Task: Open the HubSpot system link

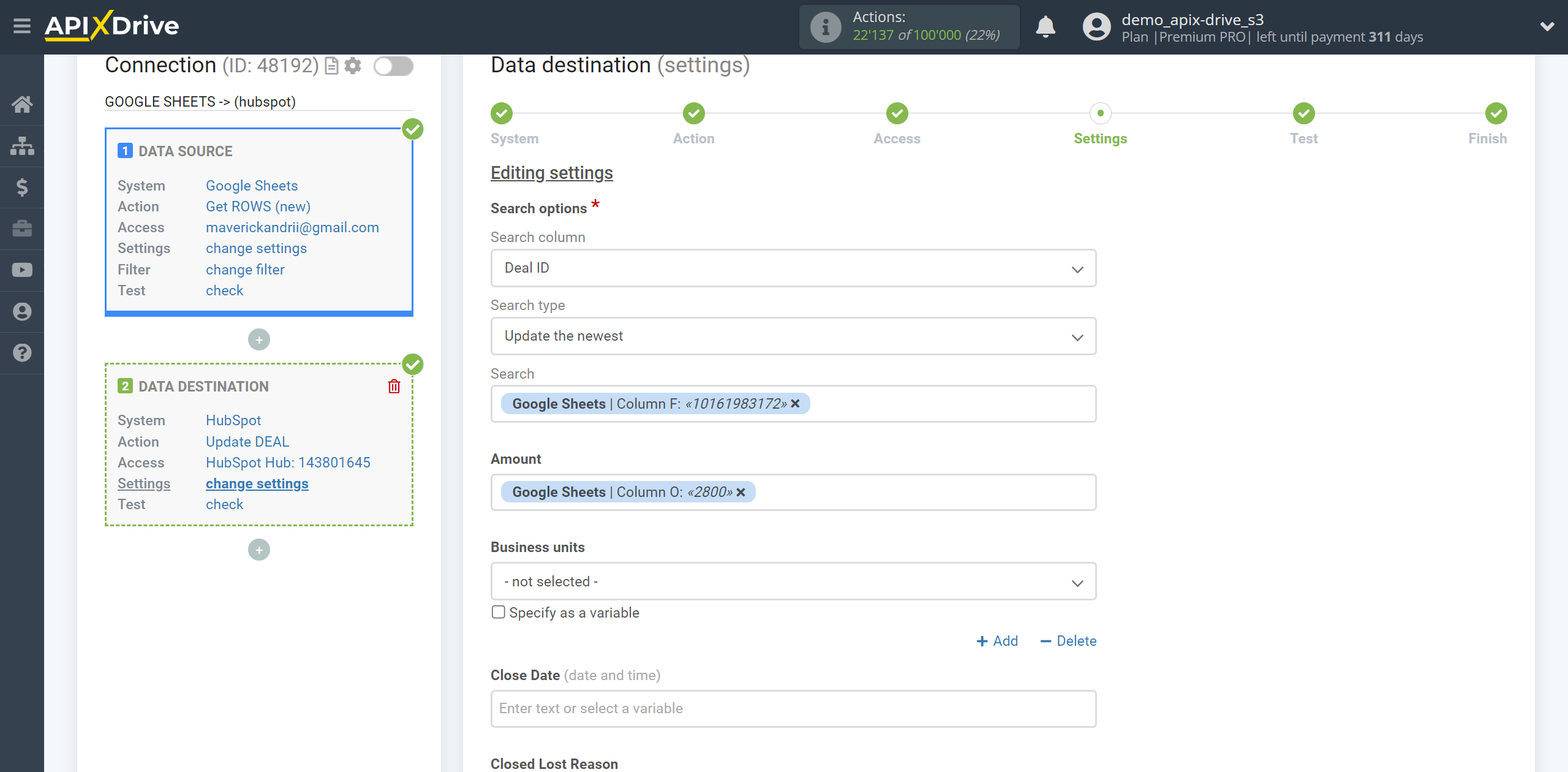Action: coord(233,420)
